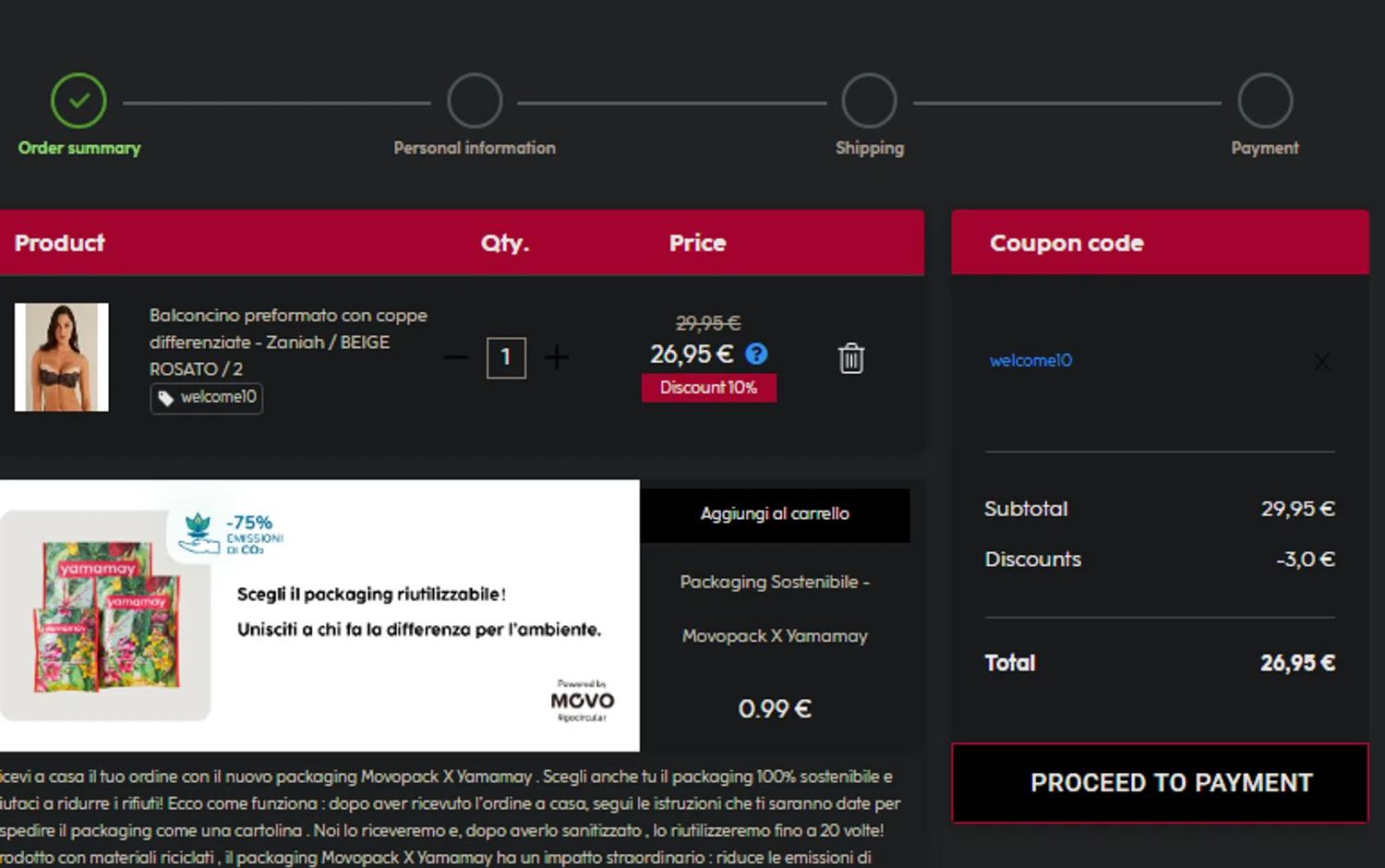
Task: Select the Shipping step circle
Action: point(869,101)
